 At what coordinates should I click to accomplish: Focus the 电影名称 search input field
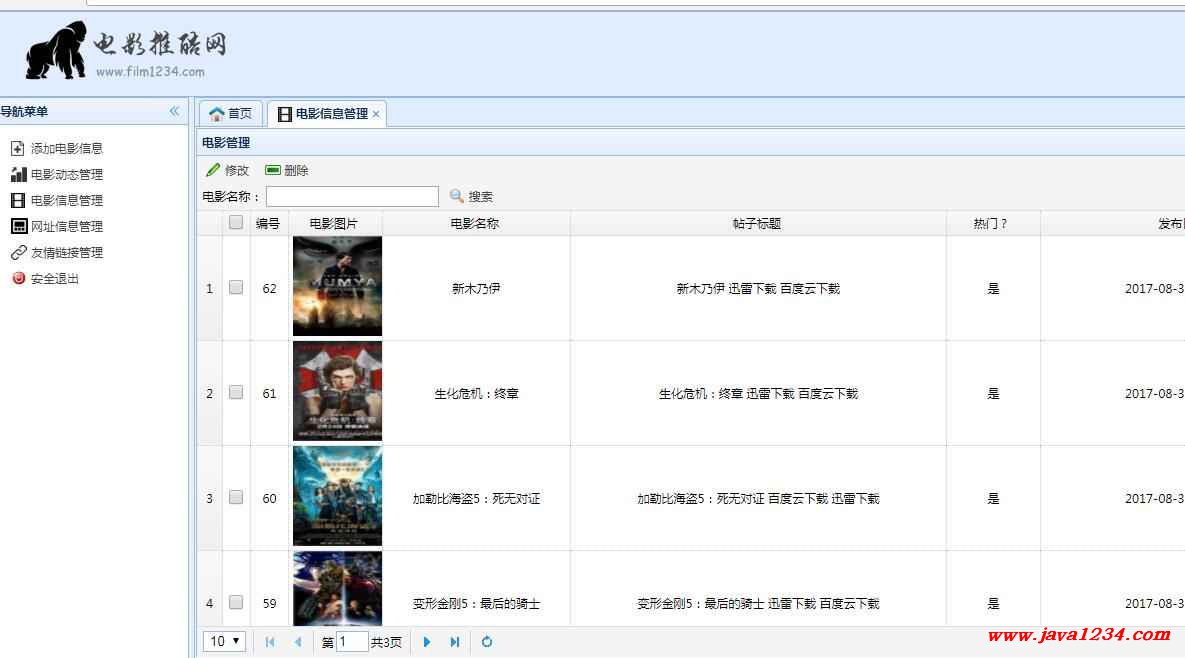(x=352, y=196)
